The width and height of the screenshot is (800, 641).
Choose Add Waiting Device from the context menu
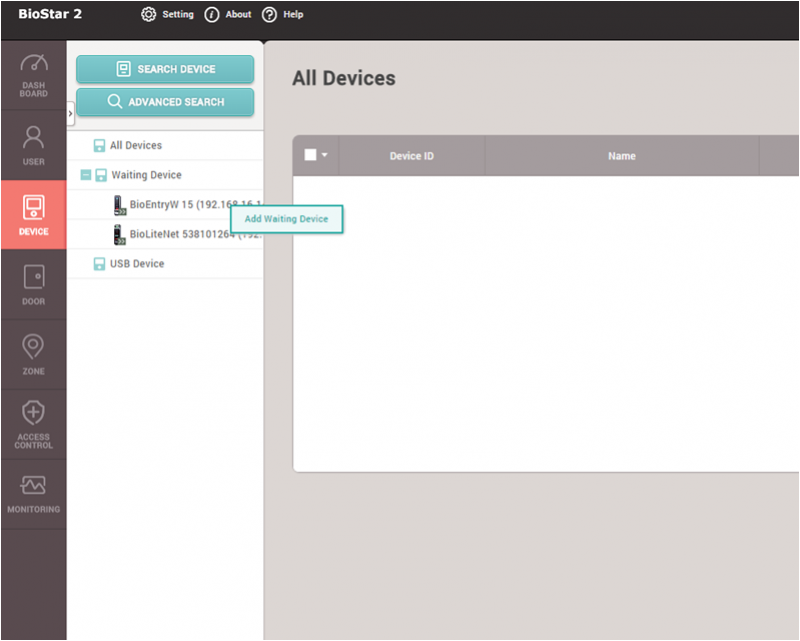[x=286, y=219]
